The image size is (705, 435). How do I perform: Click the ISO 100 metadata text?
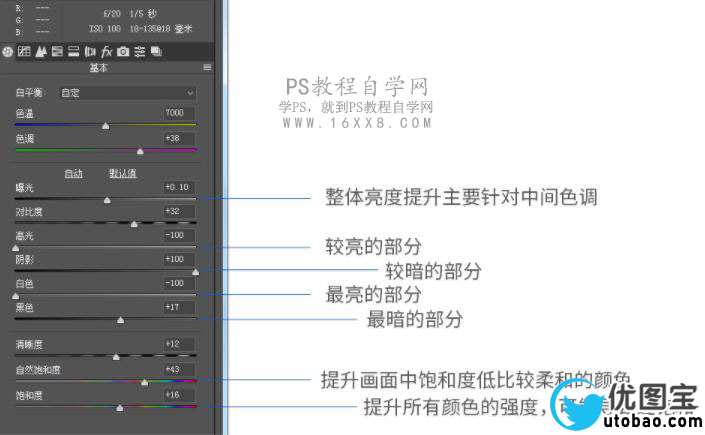point(105,28)
